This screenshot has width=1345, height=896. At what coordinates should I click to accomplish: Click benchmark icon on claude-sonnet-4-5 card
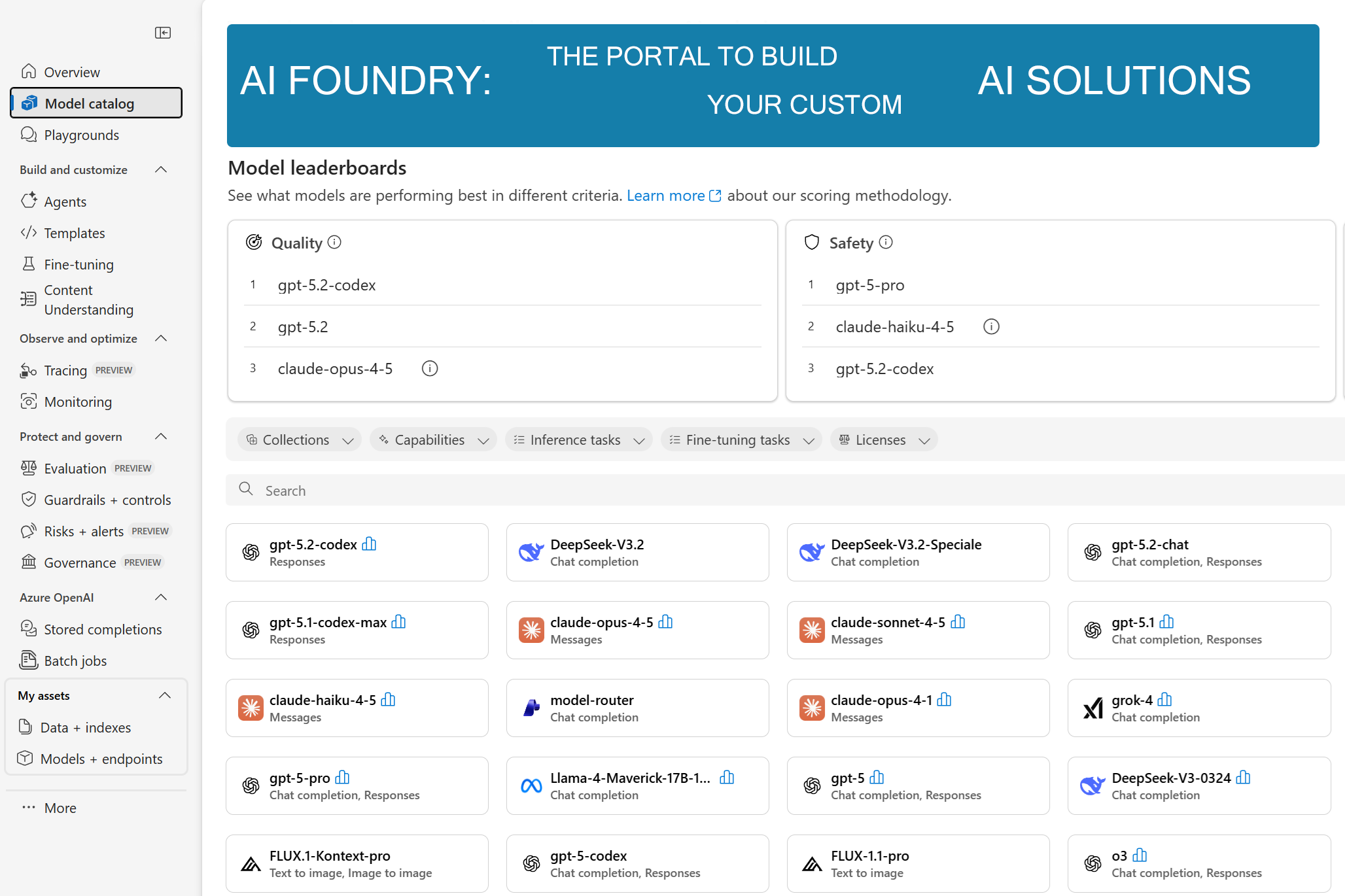[x=958, y=621]
